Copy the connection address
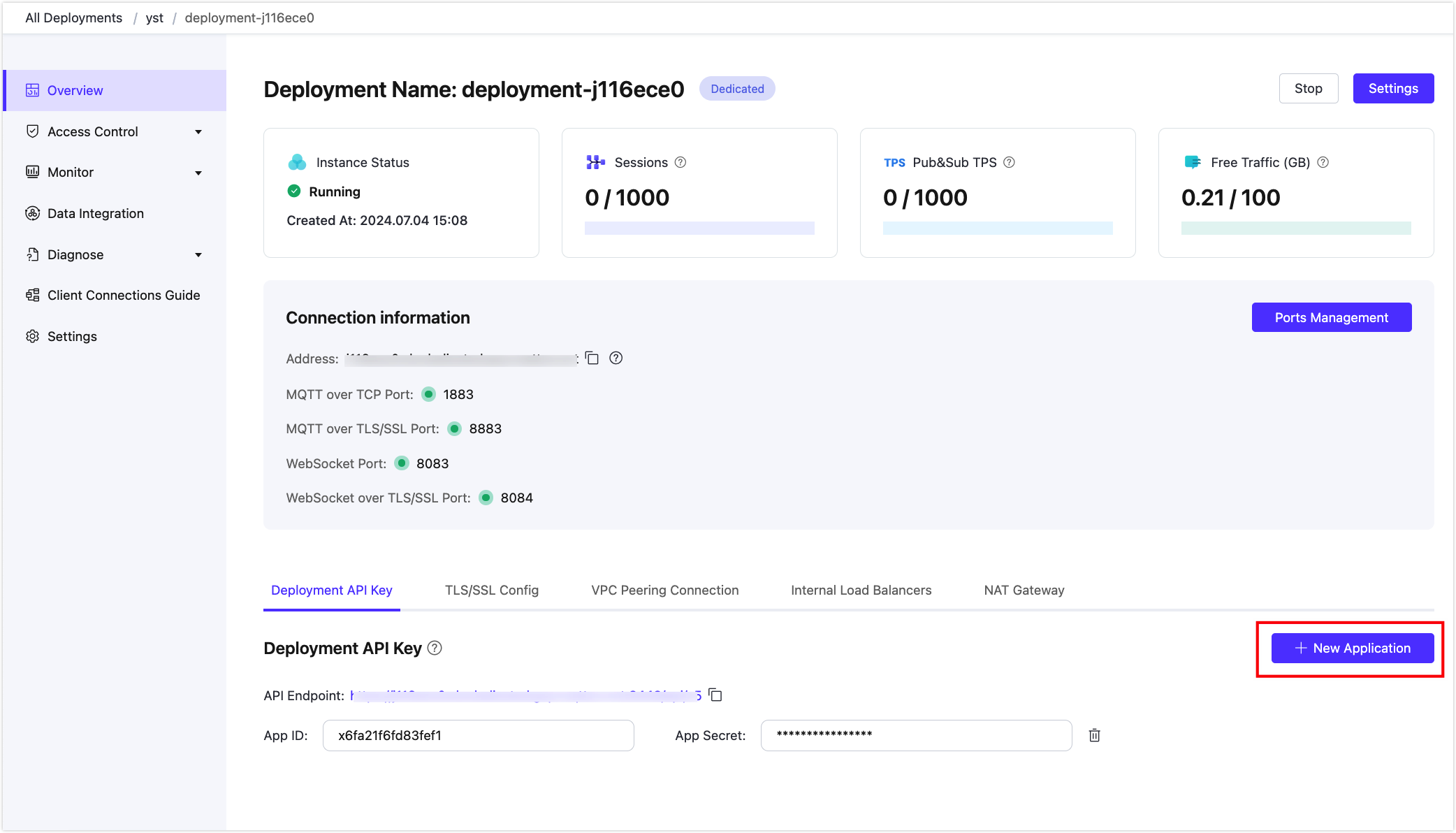The height and width of the screenshot is (833, 1456). pos(592,358)
